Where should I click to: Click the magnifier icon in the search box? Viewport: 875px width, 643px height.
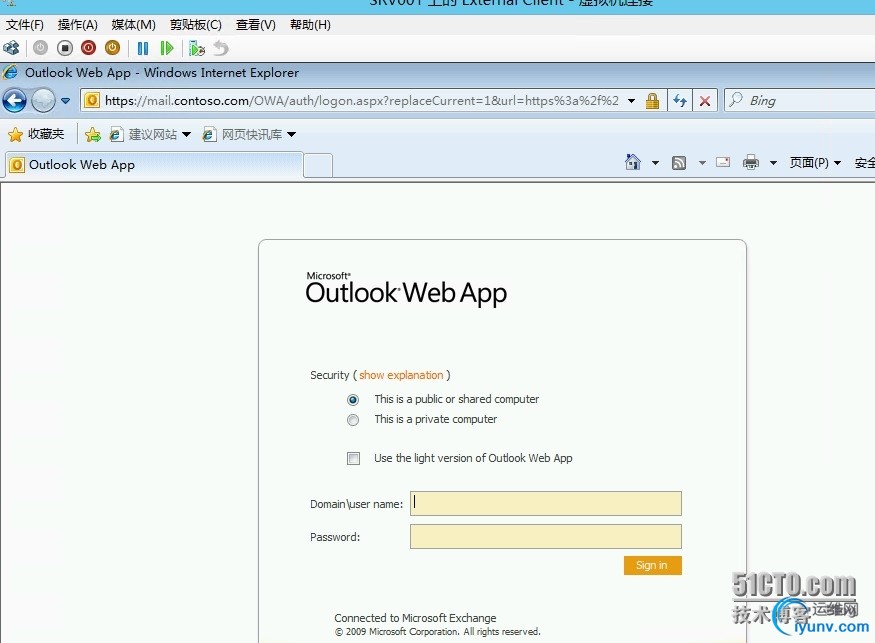tap(736, 100)
